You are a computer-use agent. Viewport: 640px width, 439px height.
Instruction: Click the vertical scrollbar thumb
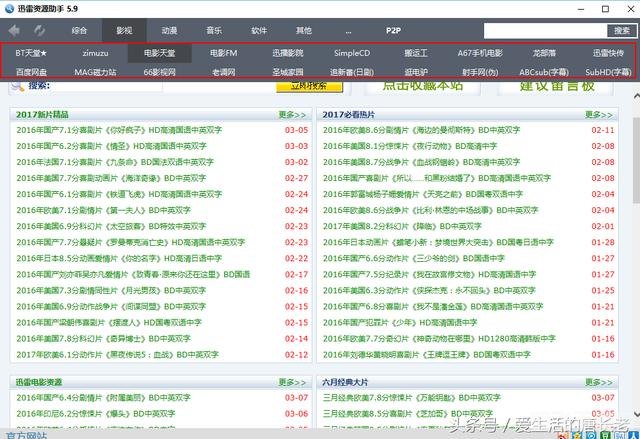point(636,161)
